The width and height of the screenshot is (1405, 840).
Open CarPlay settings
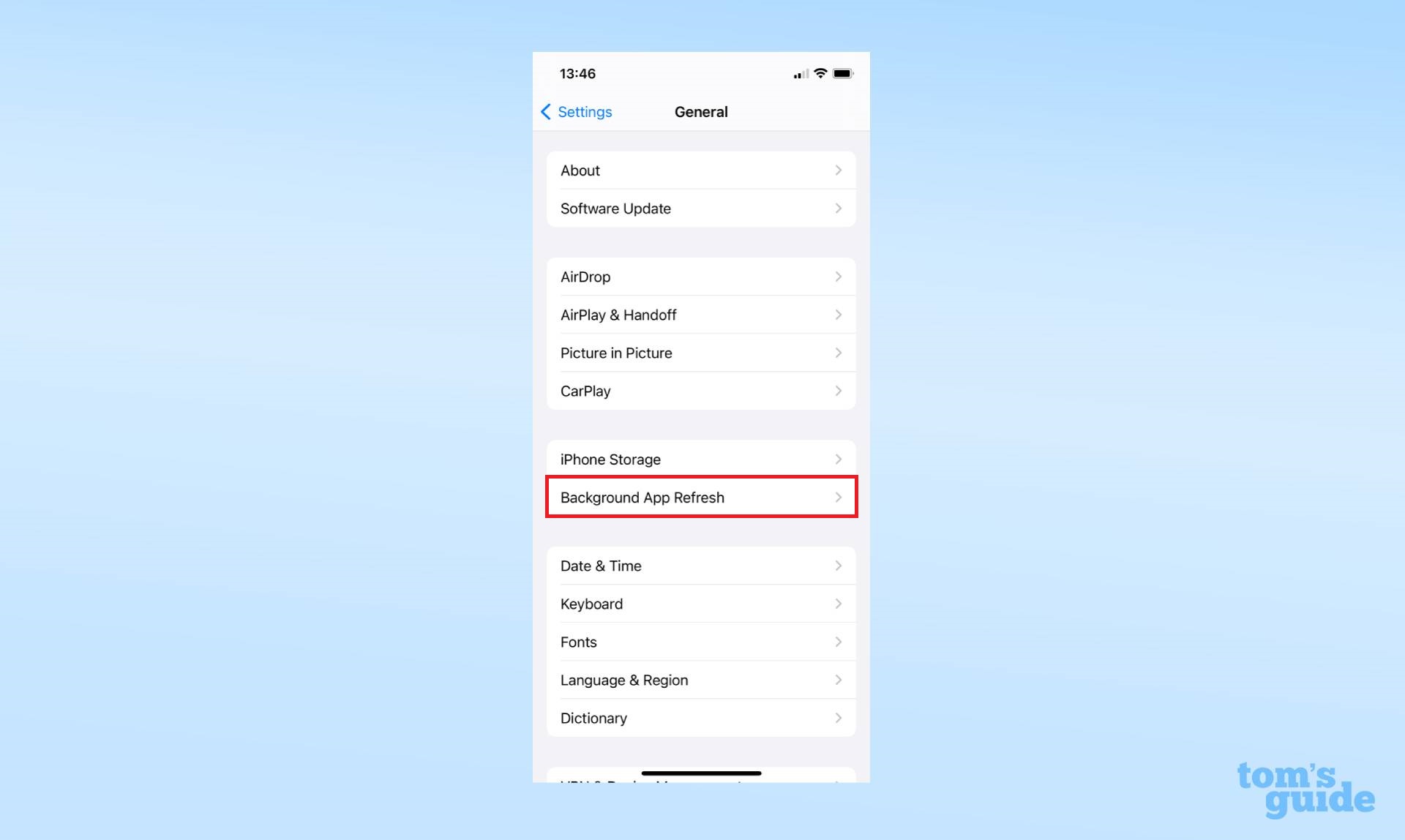700,390
